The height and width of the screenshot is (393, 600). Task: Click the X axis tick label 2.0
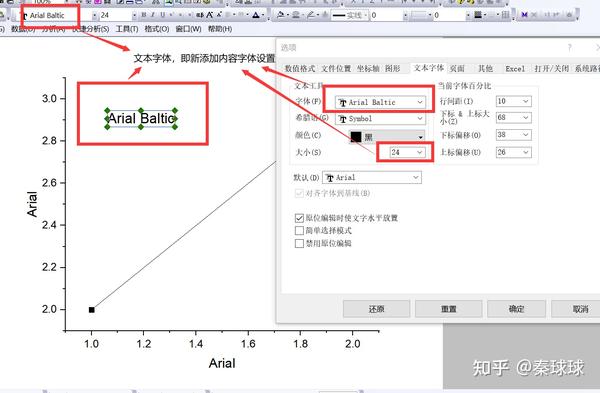click(352, 344)
